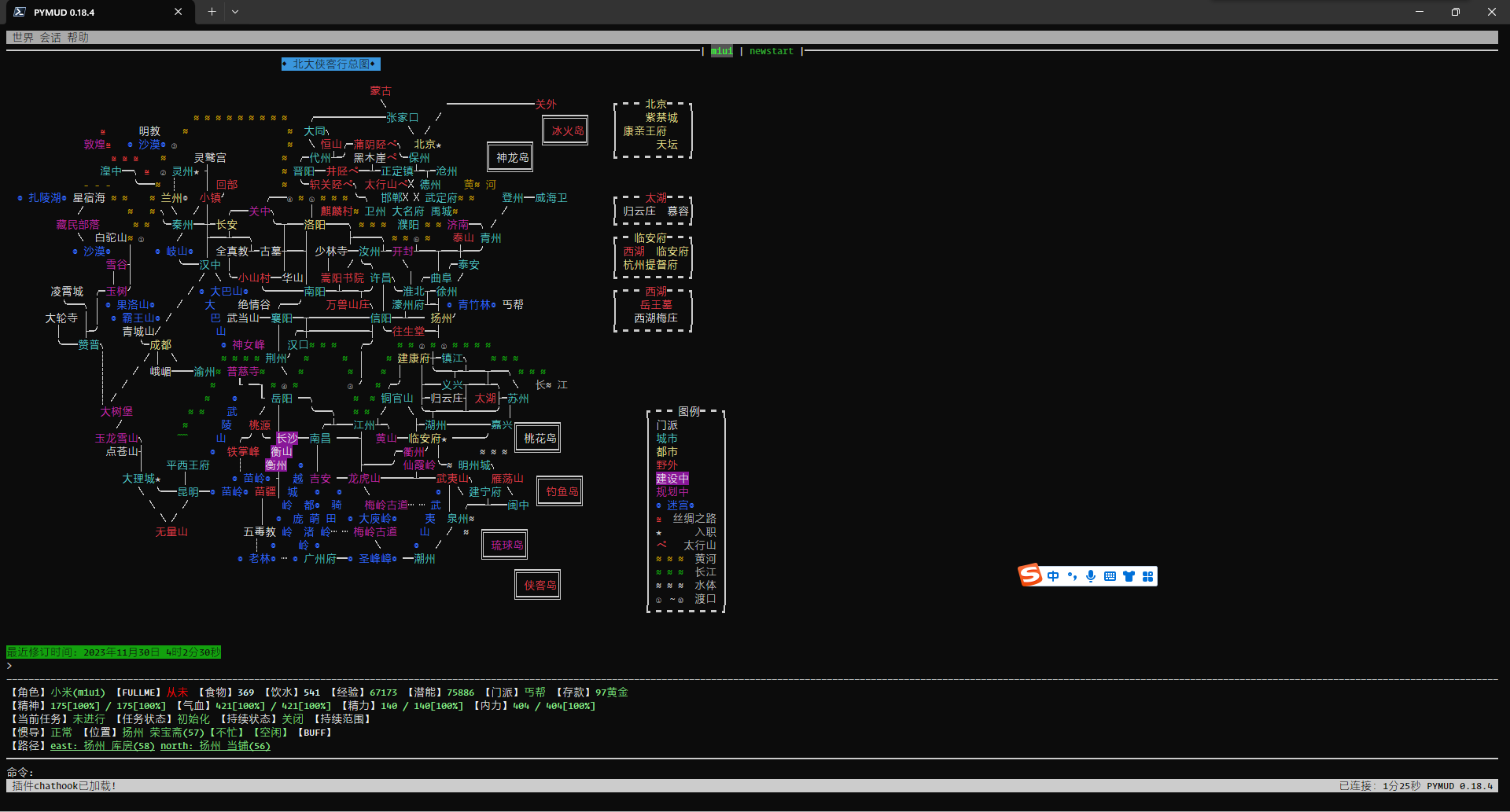1510x812 pixels.
Task: Open the soft keyboard from IME bar
Action: coord(1110,576)
